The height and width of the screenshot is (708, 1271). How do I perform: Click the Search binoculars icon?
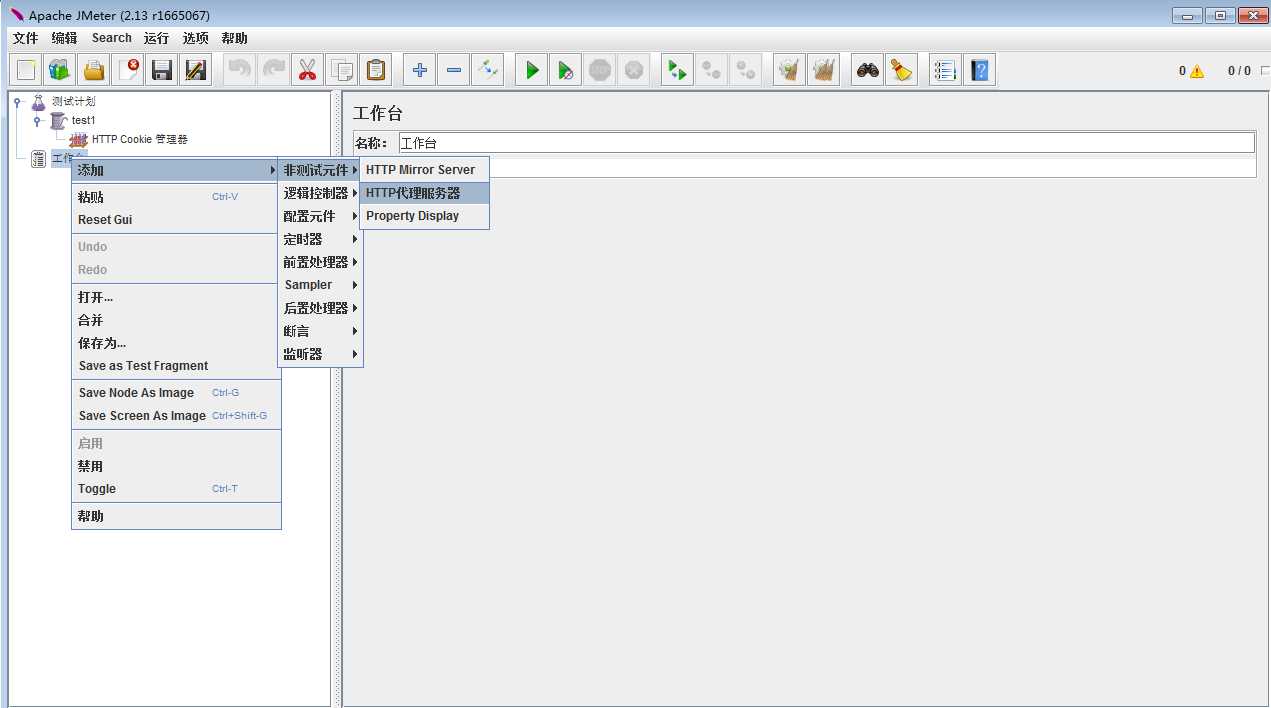(x=867, y=70)
